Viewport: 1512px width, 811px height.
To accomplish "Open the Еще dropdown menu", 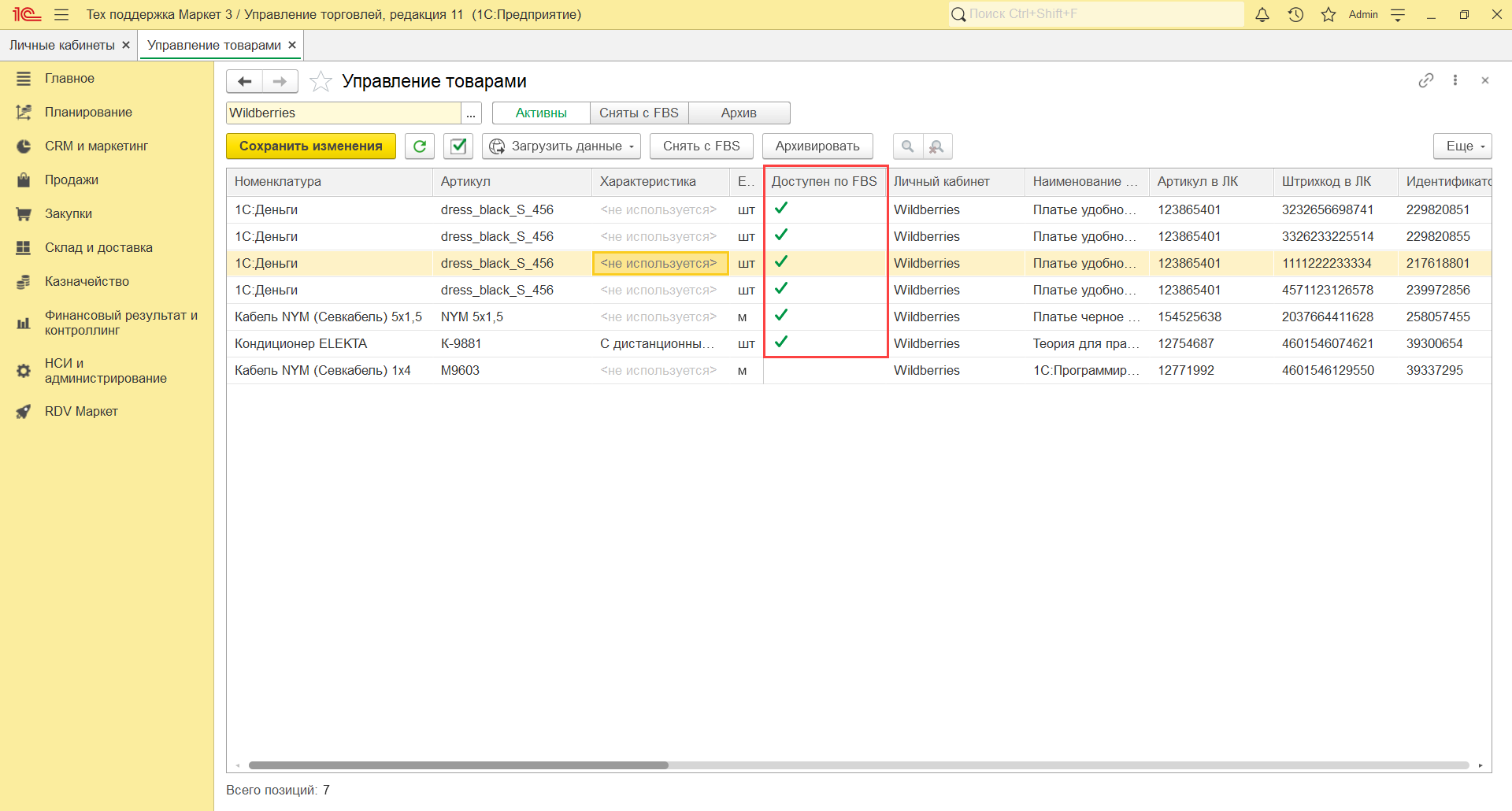I will click(1462, 146).
